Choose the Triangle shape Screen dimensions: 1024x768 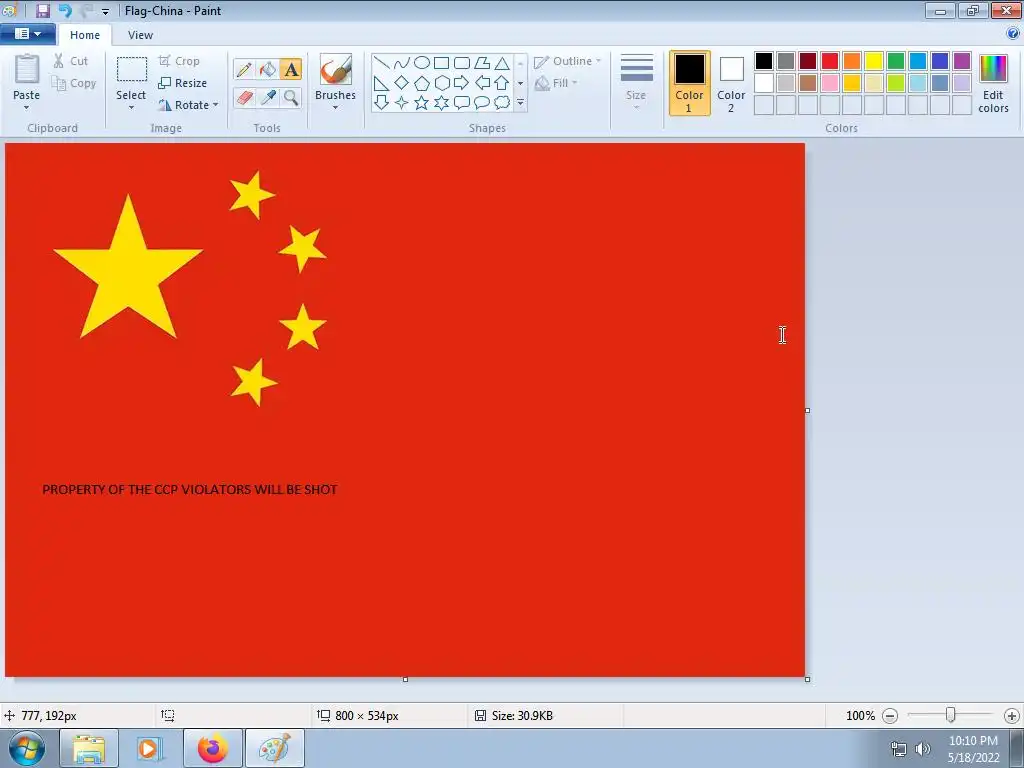502,63
